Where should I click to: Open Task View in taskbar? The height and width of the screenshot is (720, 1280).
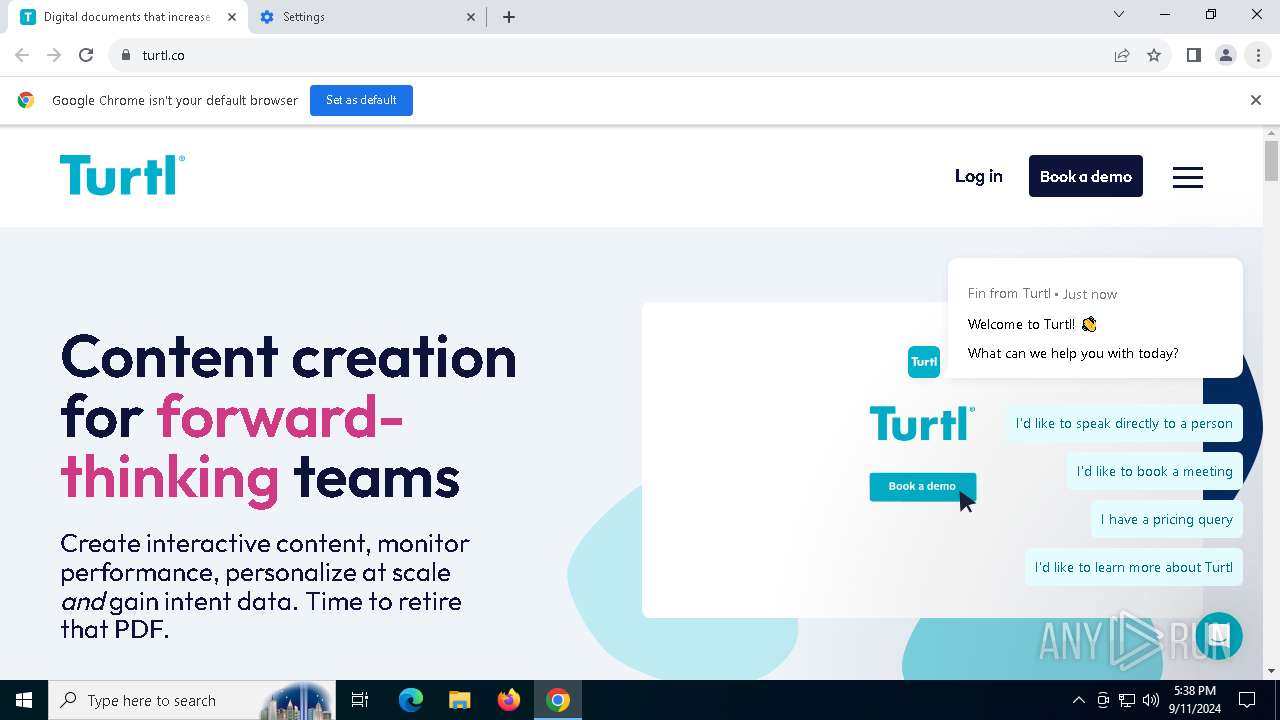(360, 700)
